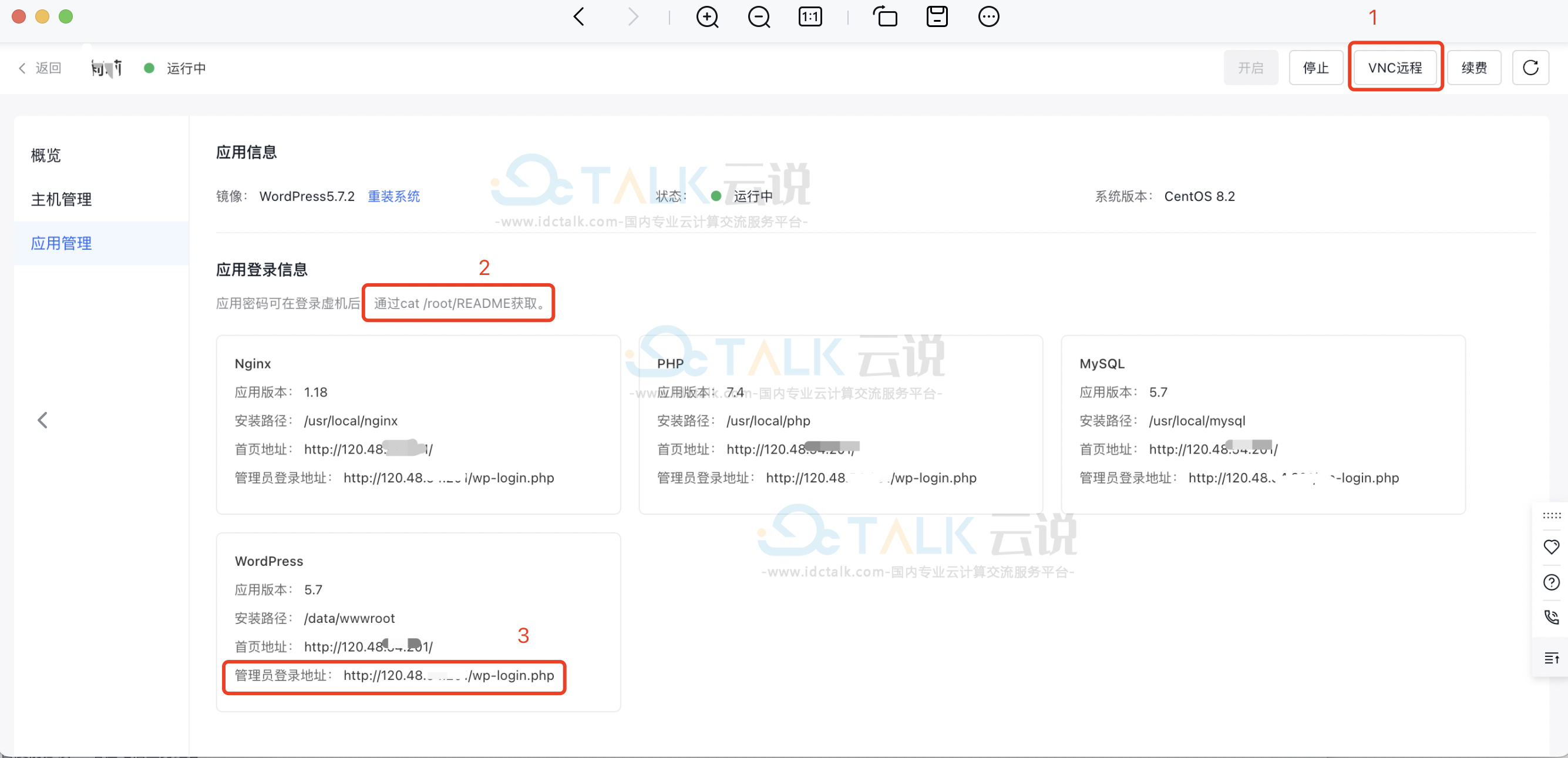Click the WordPress 首页地址 URL
Image resolution: width=1568 pixels, height=758 pixels.
click(x=368, y=646)
